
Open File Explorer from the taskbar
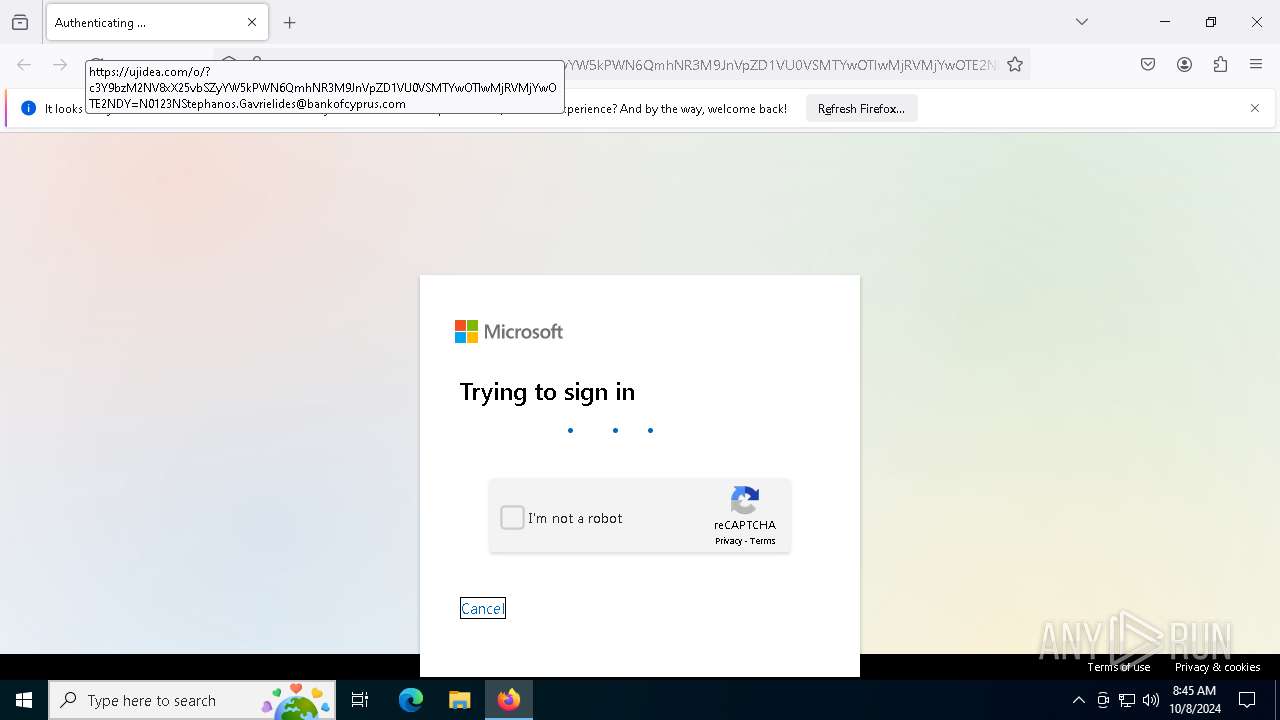[x=459, y=700]
